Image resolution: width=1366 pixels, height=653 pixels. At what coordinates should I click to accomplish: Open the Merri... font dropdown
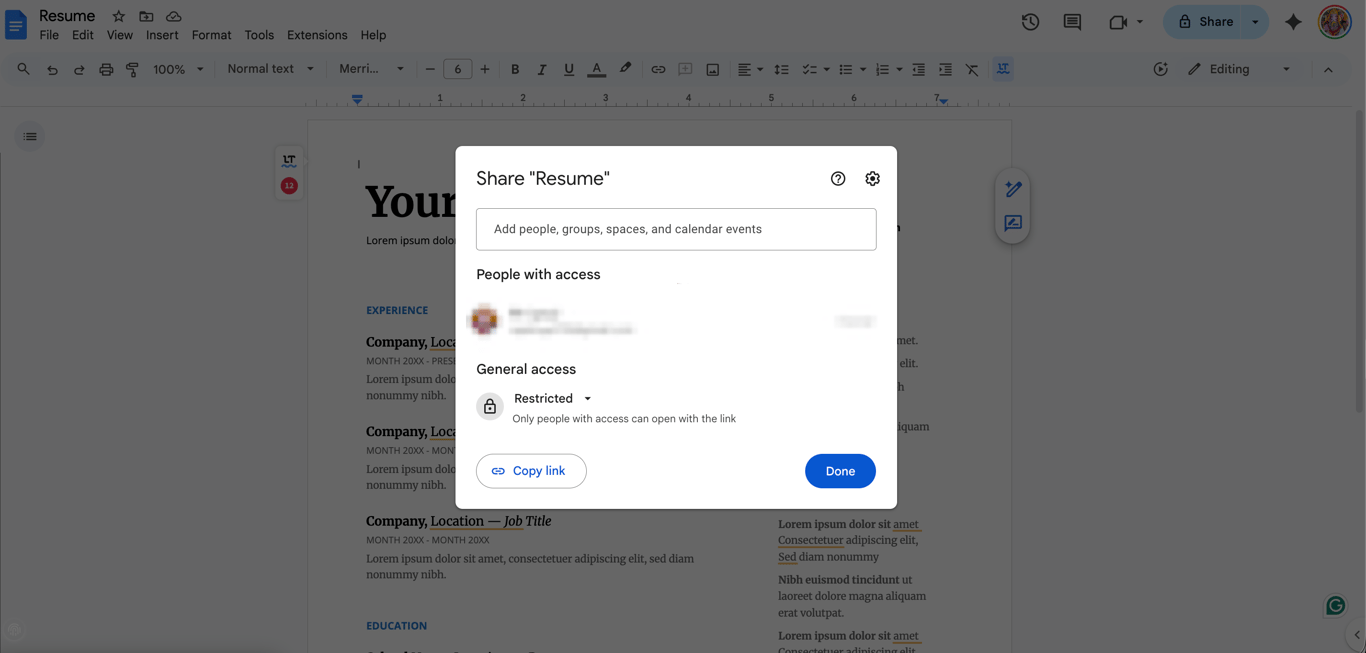[371, 69]
